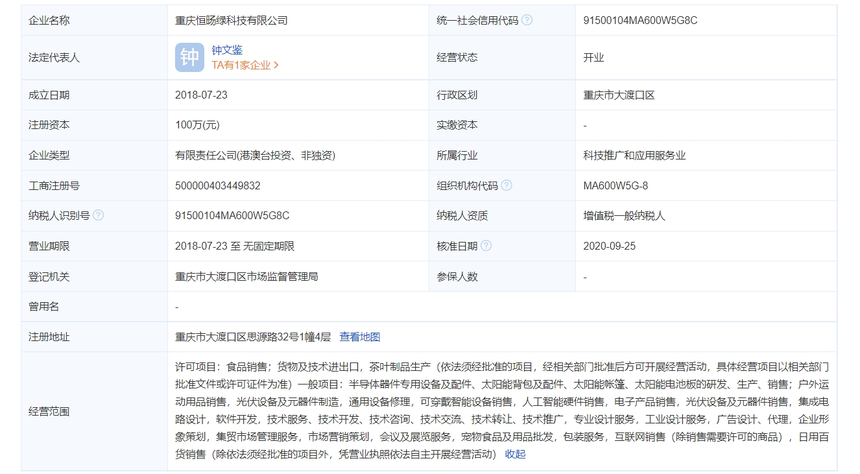Click the 所属行业 label cell
Image resolution: width=860 pixels, height=474 pixels.
(x=502, y=155)
